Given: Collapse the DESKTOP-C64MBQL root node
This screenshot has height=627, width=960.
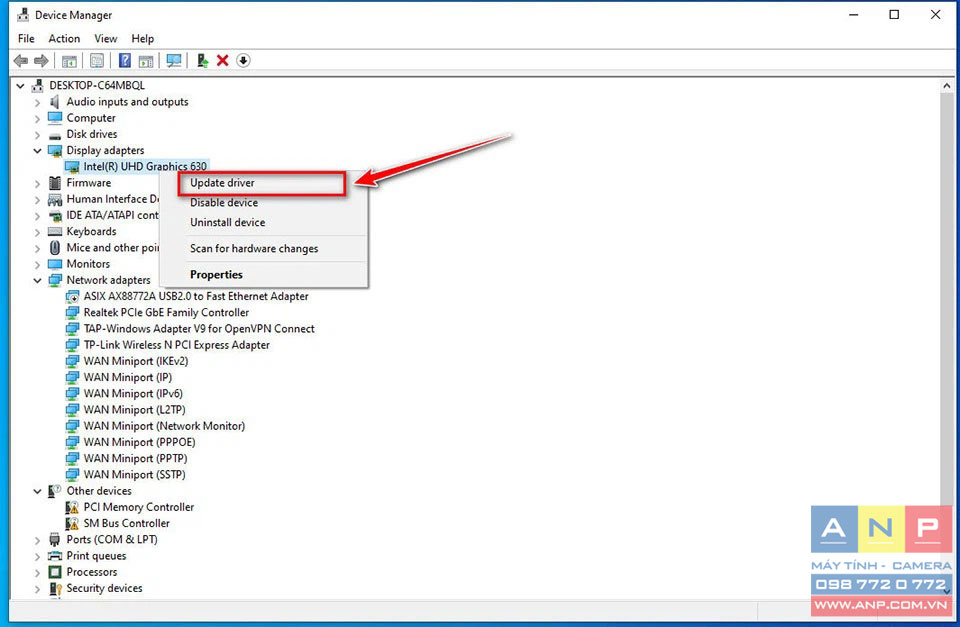Looking at the screenshot, I should (20, 86).
